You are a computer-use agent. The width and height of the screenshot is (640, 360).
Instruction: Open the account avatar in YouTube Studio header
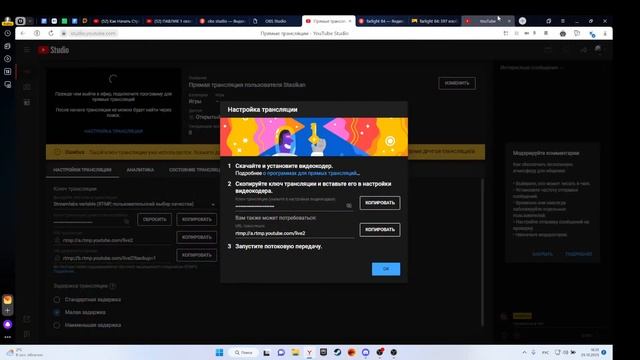[598, 49]
